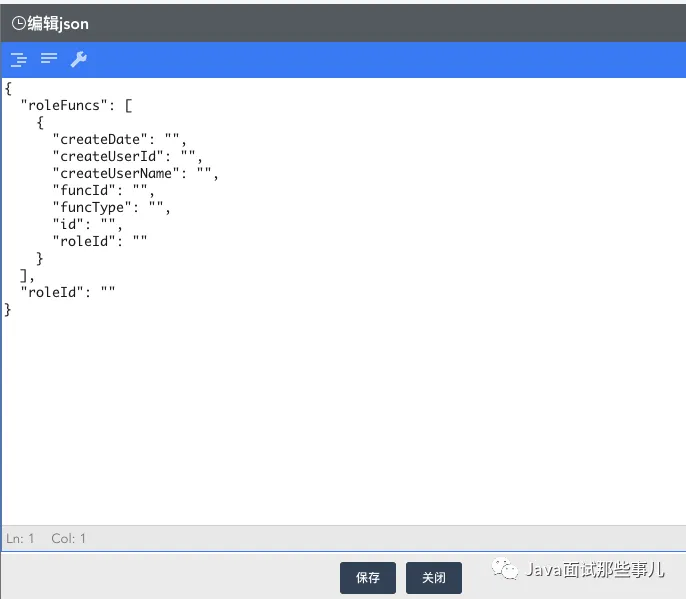Viewport: 686px width, 599px height.
Task: Click the compact JSON lines icon
Action: coord(49,58)
